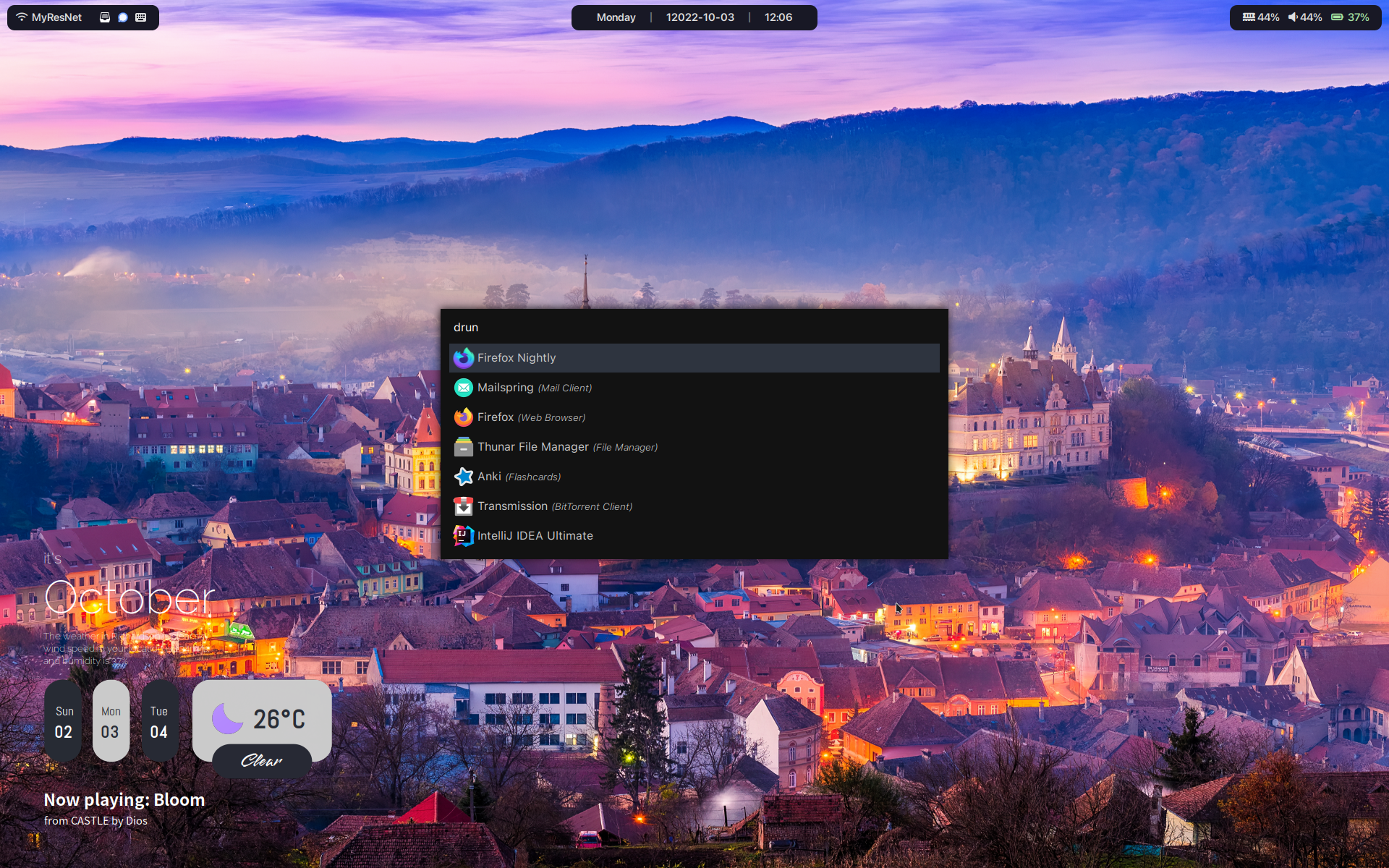
Task: Click the Mailspring mail client icon
Action: (x=463, y=388)
